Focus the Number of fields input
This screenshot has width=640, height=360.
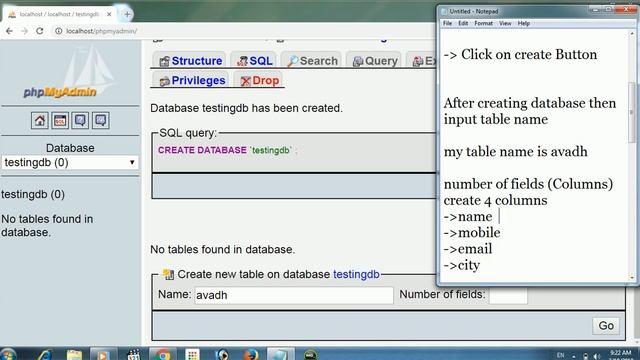pyautogui.click(x=508, y=295)
